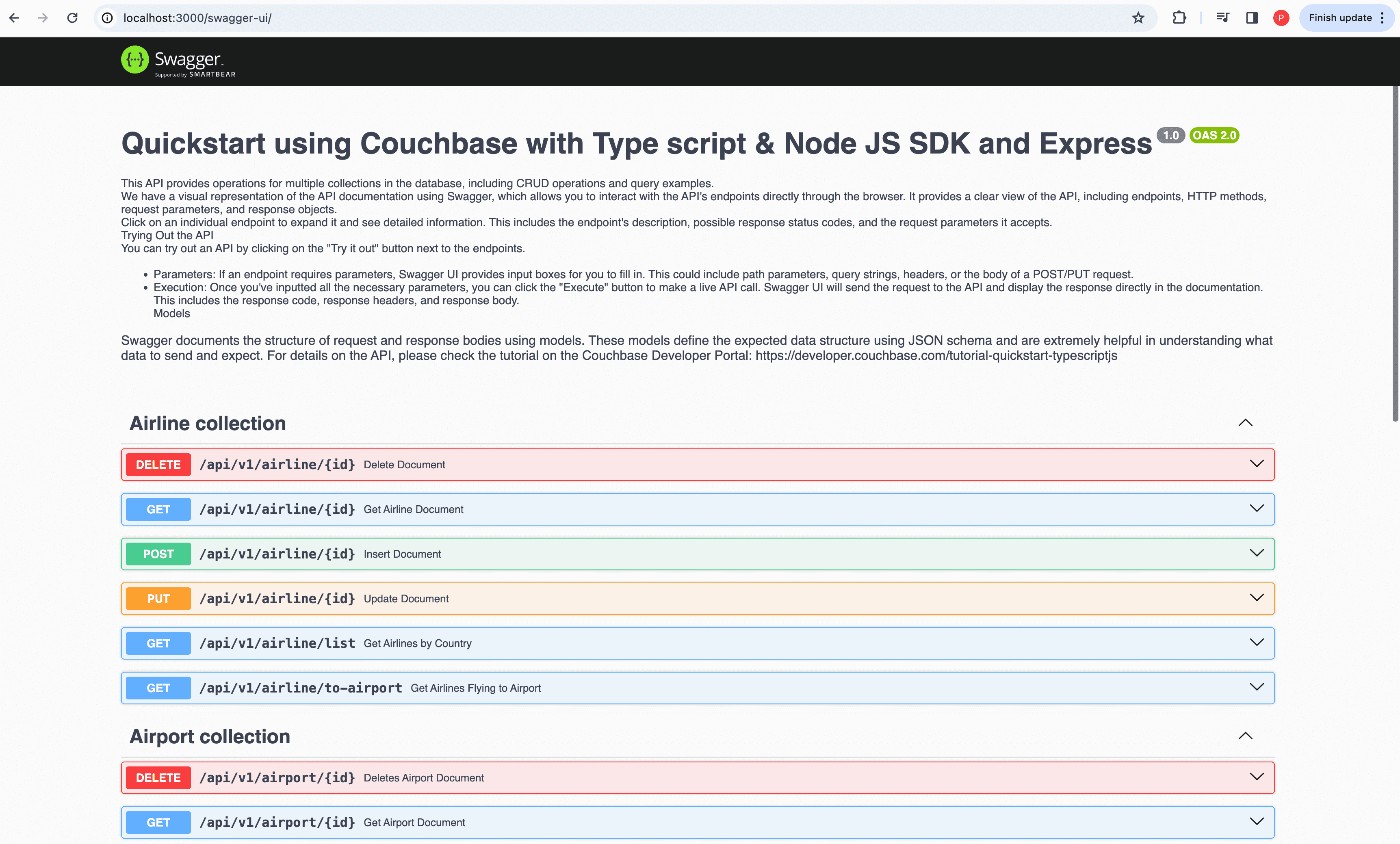The width and height of the screenshot is (1400, 844).
Task: Expand PUT Update Document chevron
Action: tap(1256, 597)
